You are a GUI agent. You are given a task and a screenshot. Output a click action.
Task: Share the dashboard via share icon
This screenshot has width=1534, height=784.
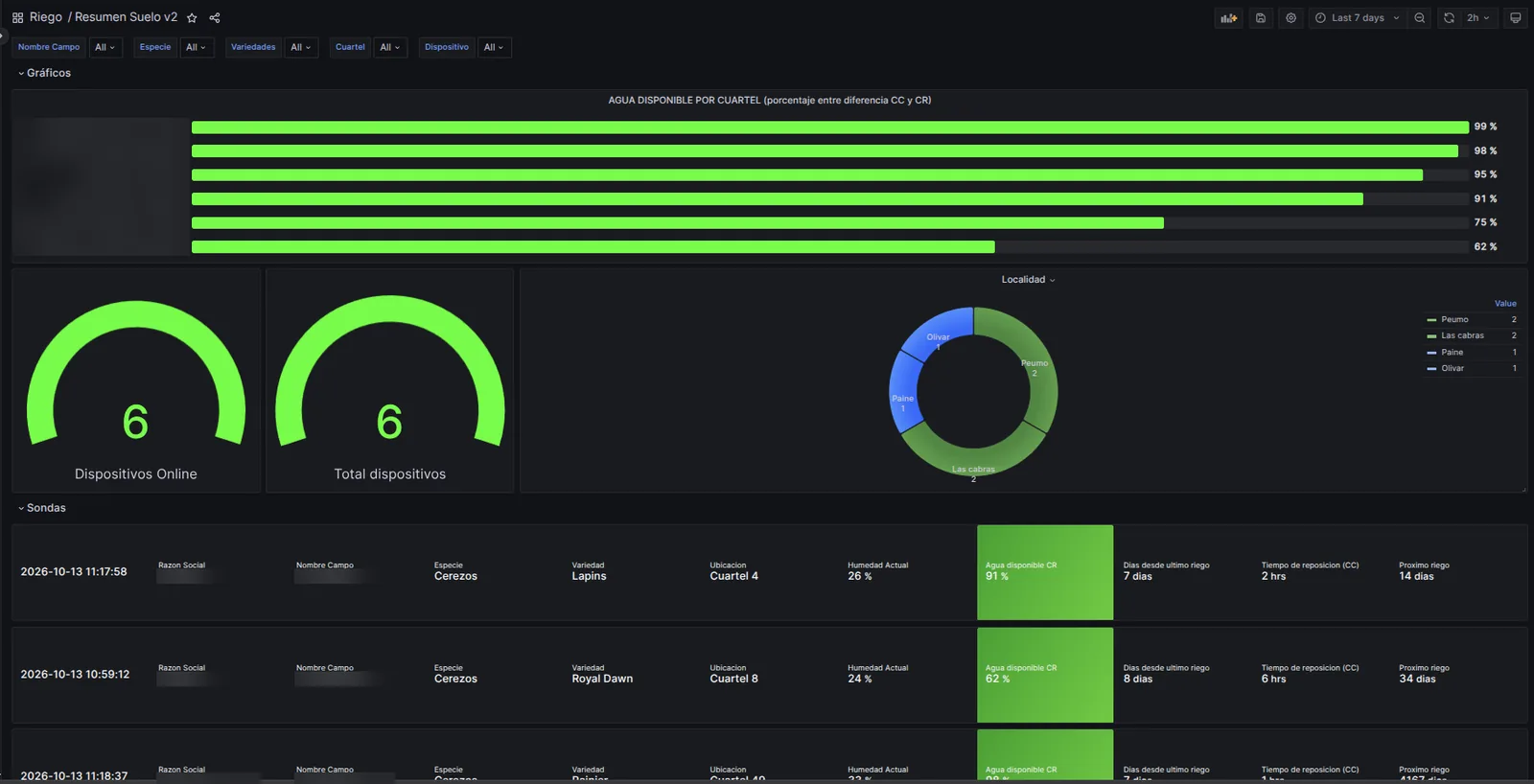tap(215, 18)
